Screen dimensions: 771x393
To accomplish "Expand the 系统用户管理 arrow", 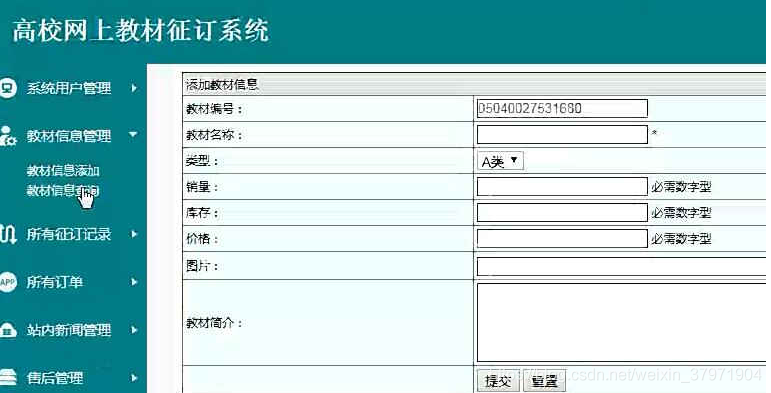I will 134,88.
